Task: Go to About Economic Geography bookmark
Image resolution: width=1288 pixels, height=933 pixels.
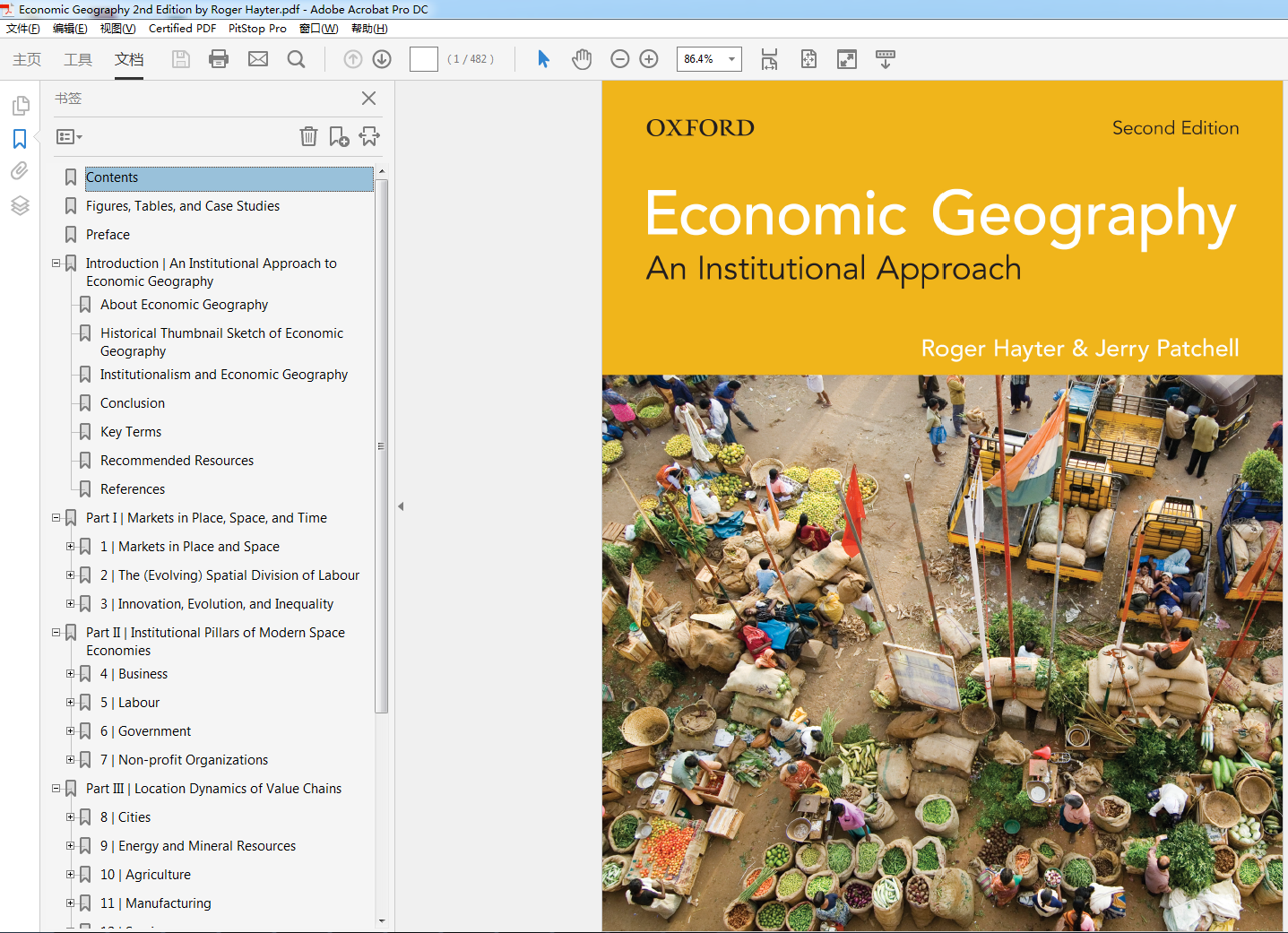Action: 184,305
